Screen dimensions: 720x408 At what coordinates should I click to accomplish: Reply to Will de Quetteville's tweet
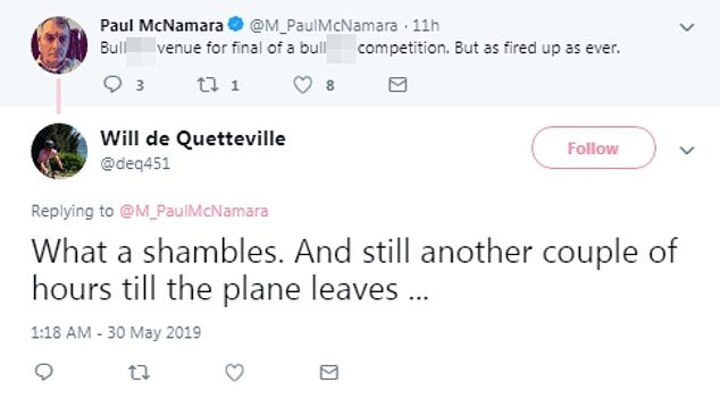click(44, 372)
